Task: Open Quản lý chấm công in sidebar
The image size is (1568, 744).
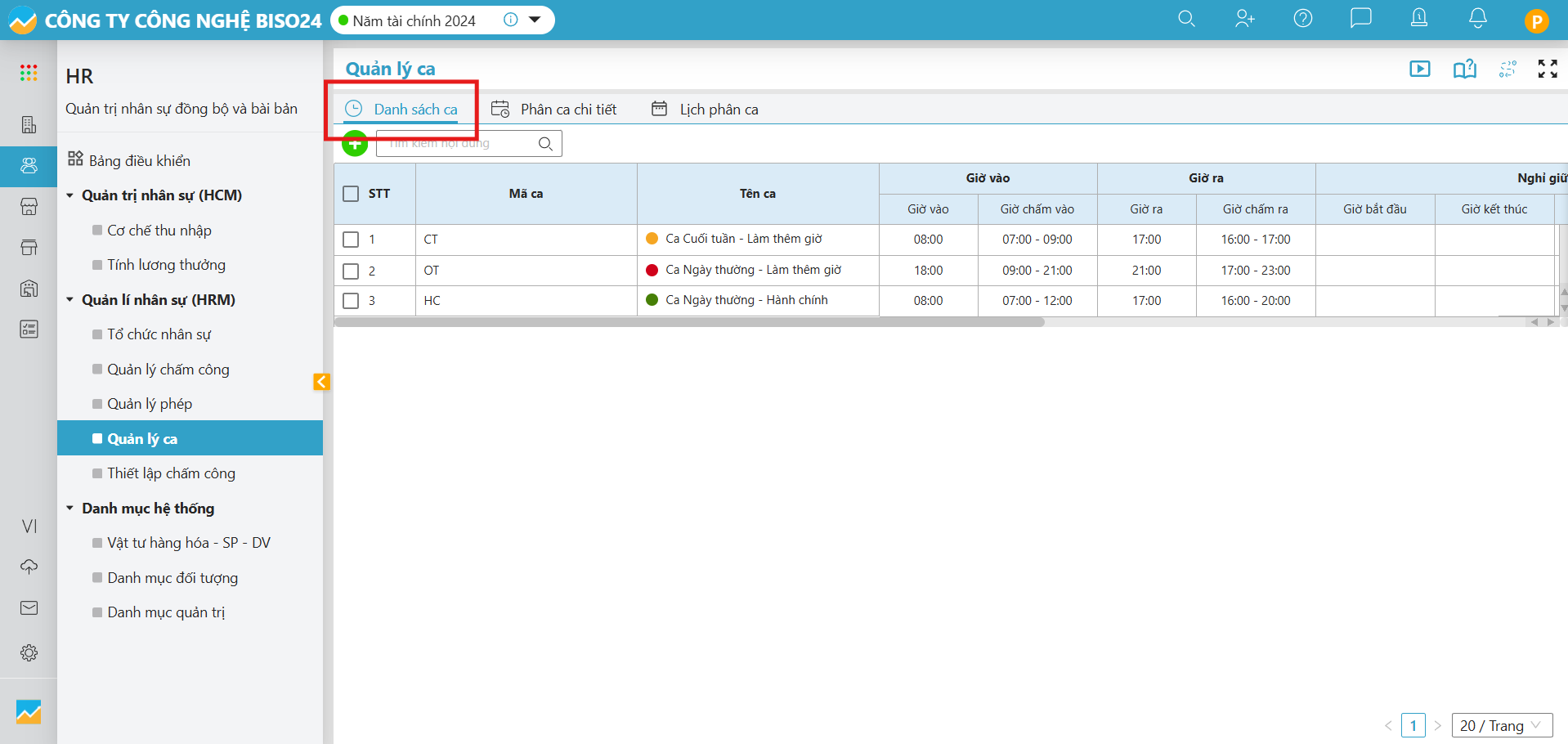Action: tap(168, 370)
